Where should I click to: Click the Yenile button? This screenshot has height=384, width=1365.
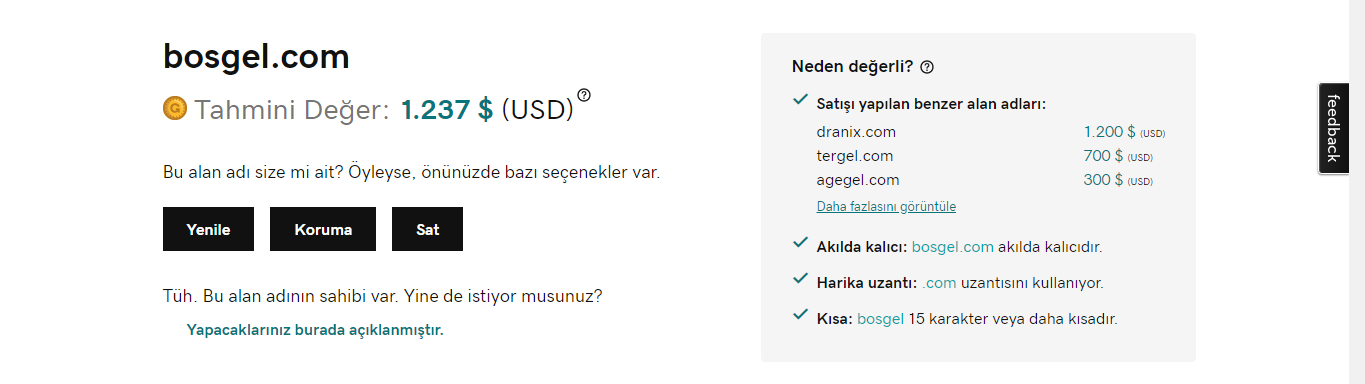[x=208, y=229]
